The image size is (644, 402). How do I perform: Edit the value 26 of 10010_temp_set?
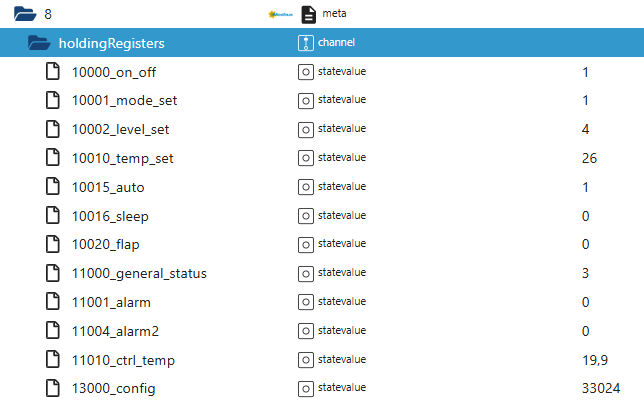[x=589, y=158]
